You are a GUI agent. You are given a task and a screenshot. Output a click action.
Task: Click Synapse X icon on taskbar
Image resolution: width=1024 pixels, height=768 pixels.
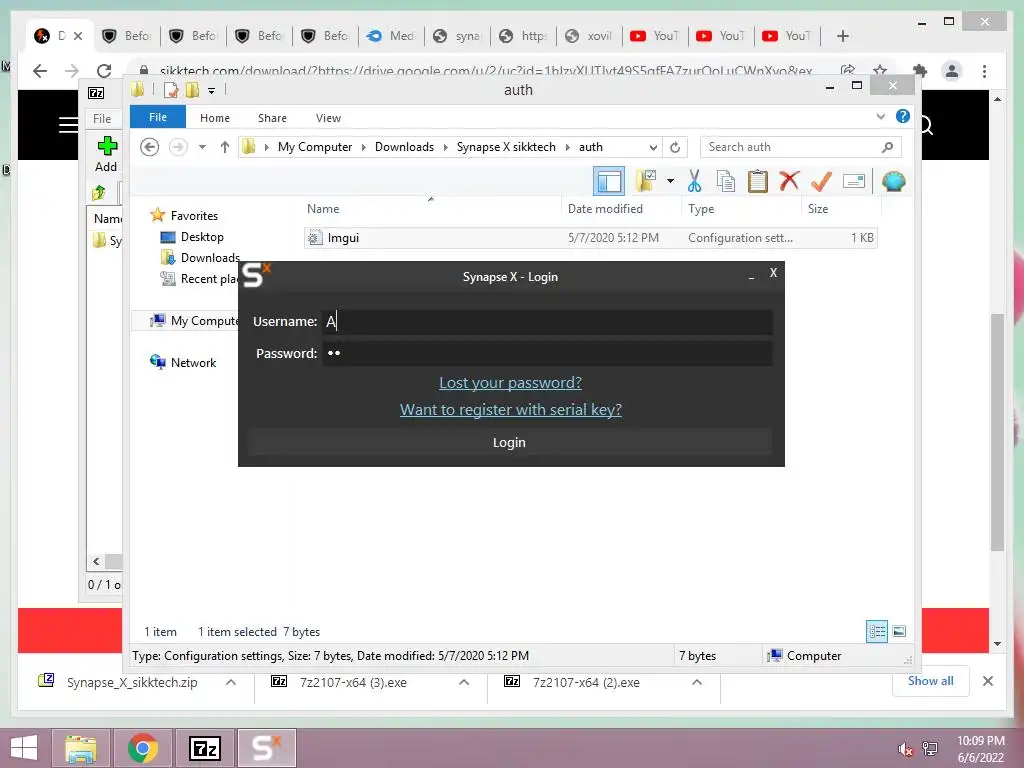click(266, 748)
